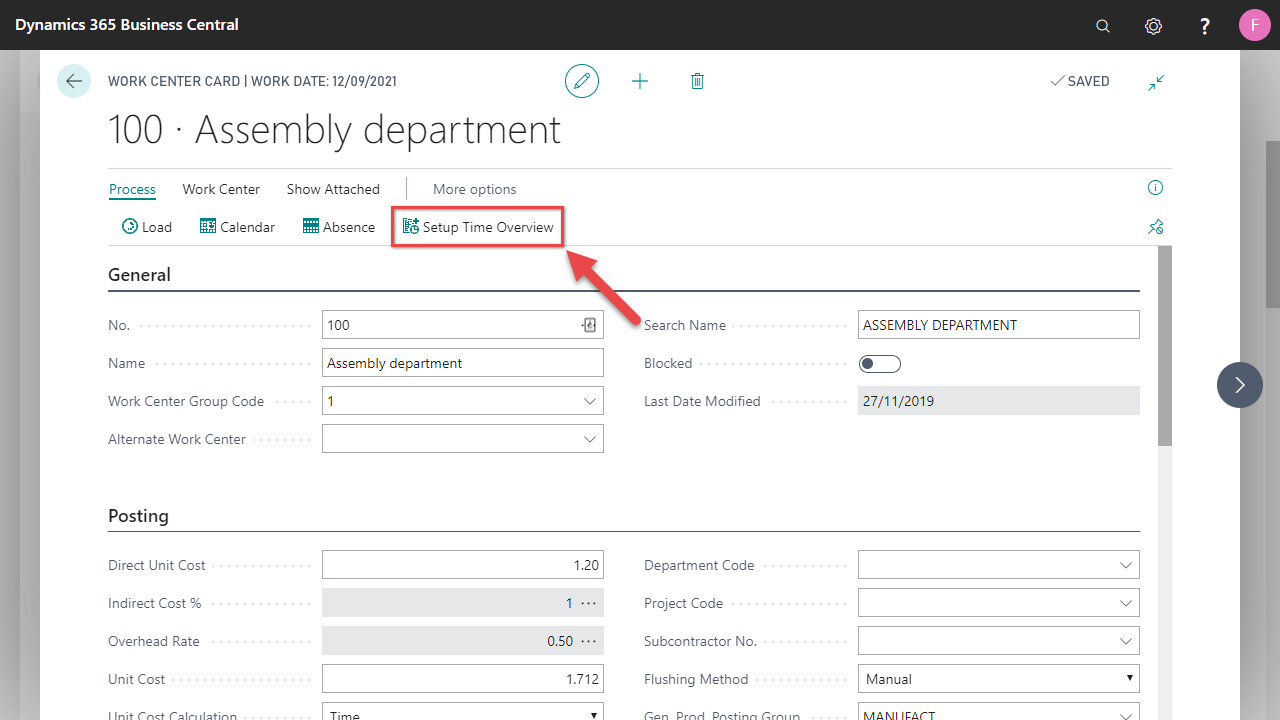Go to next record arrow
The height and width of the screenshot is (720, 1280).
point(1240,384)
